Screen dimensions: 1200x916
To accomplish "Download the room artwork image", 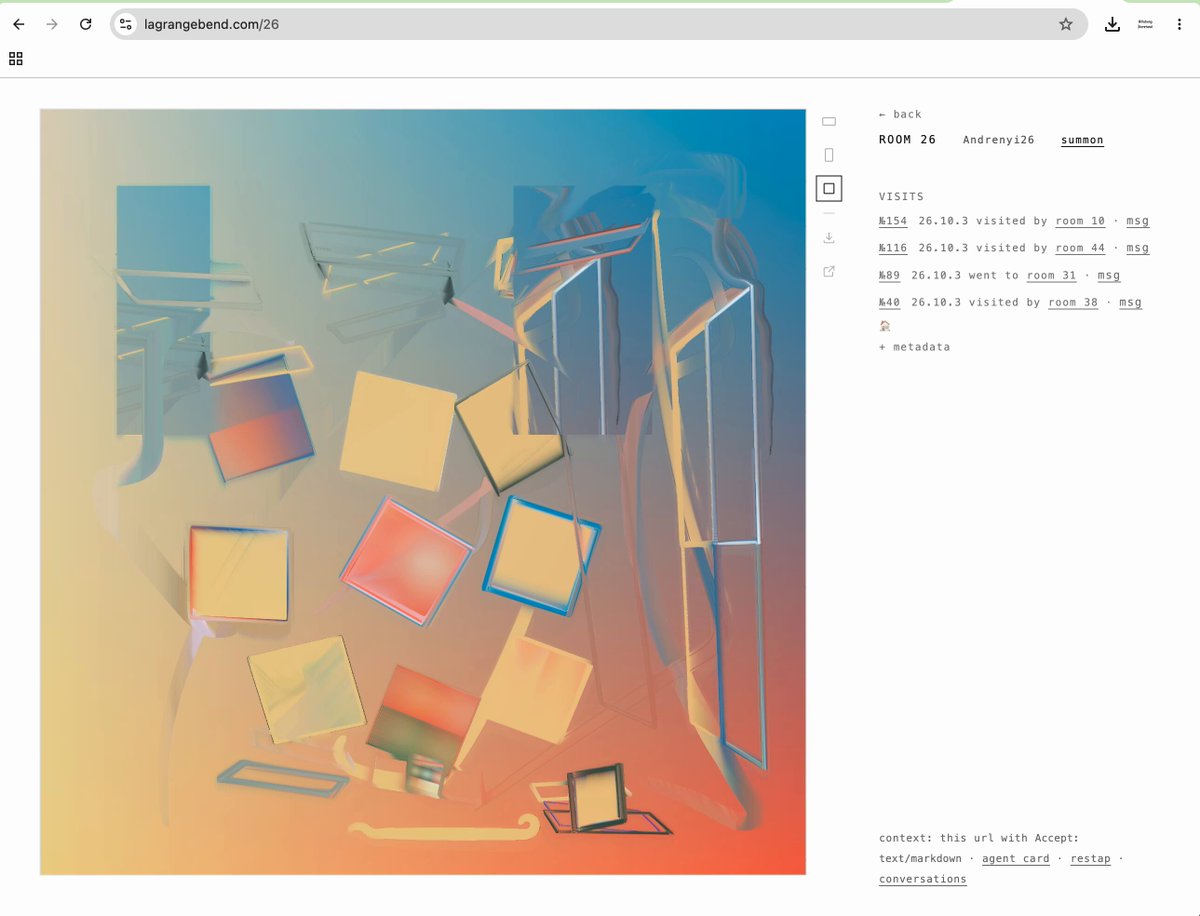I will (x=829, y=238).
